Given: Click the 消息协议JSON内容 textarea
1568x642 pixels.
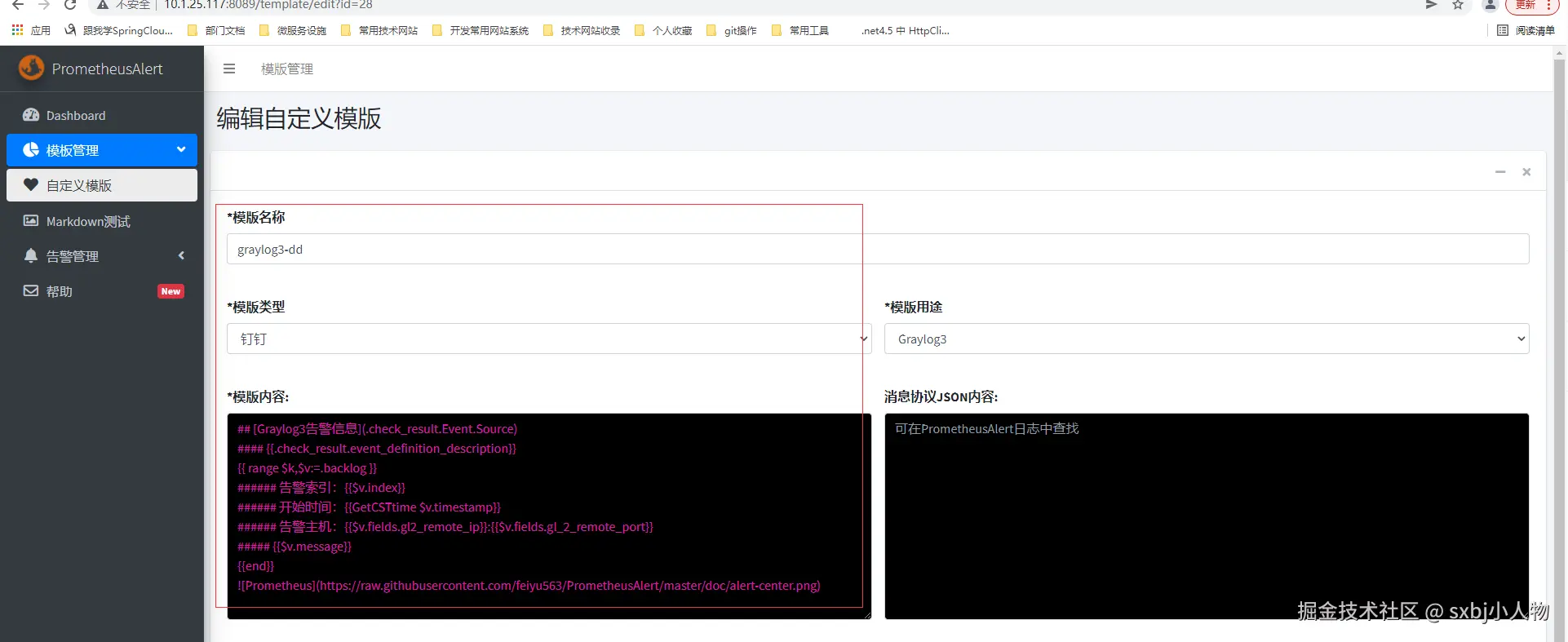Looking at the screenshot, I should (x=1207, y=516).
